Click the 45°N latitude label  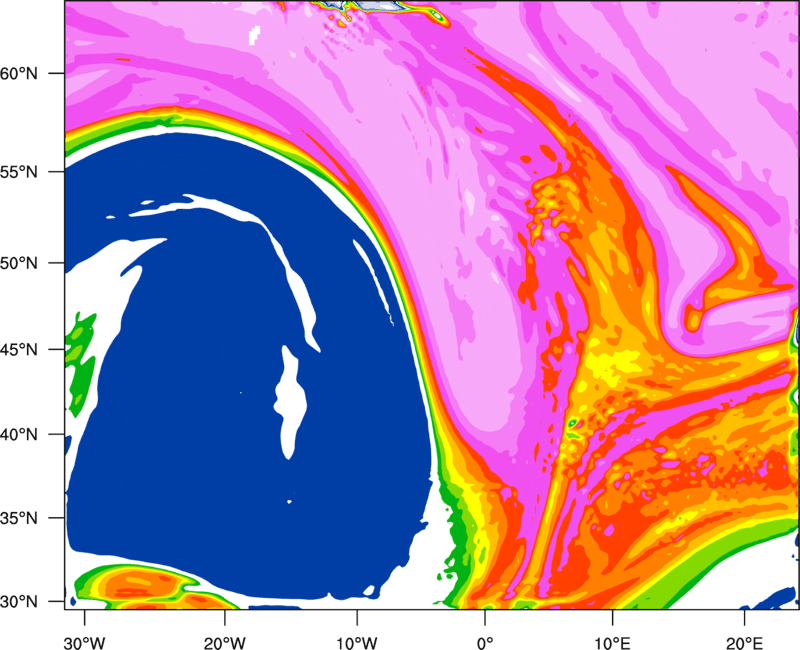click(19, 349)
